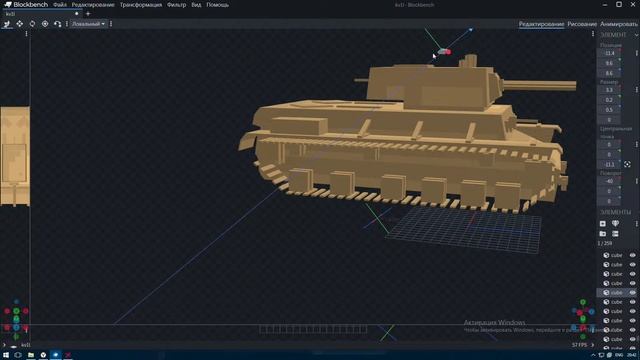Open File Explorer from taskbar
640x360 pixels.
tap(31, 355)
